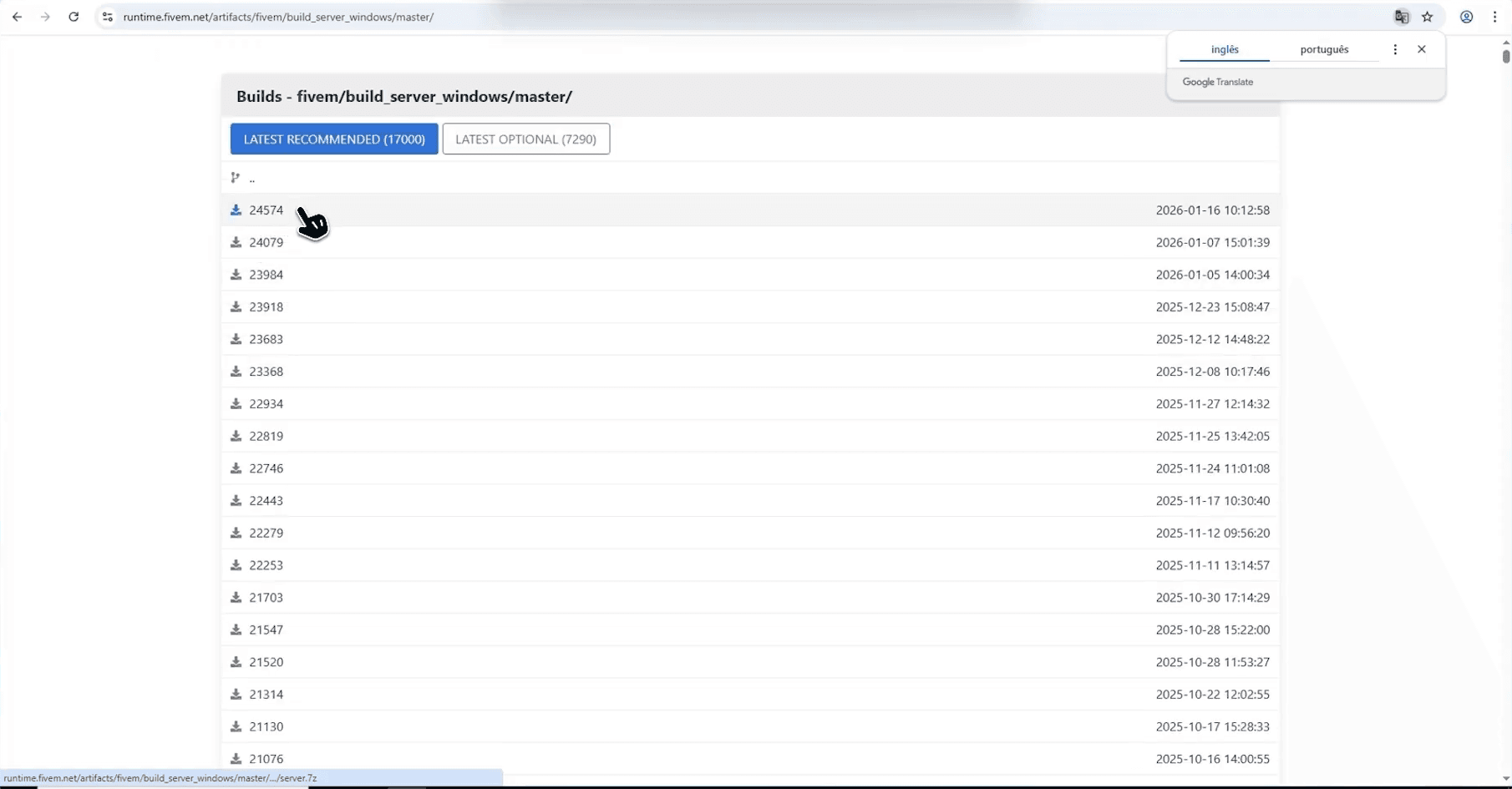Screen dimensions: 1512x789
Task: Open build 21547 link
Action: pyautogui.click(x=266, y=630)
